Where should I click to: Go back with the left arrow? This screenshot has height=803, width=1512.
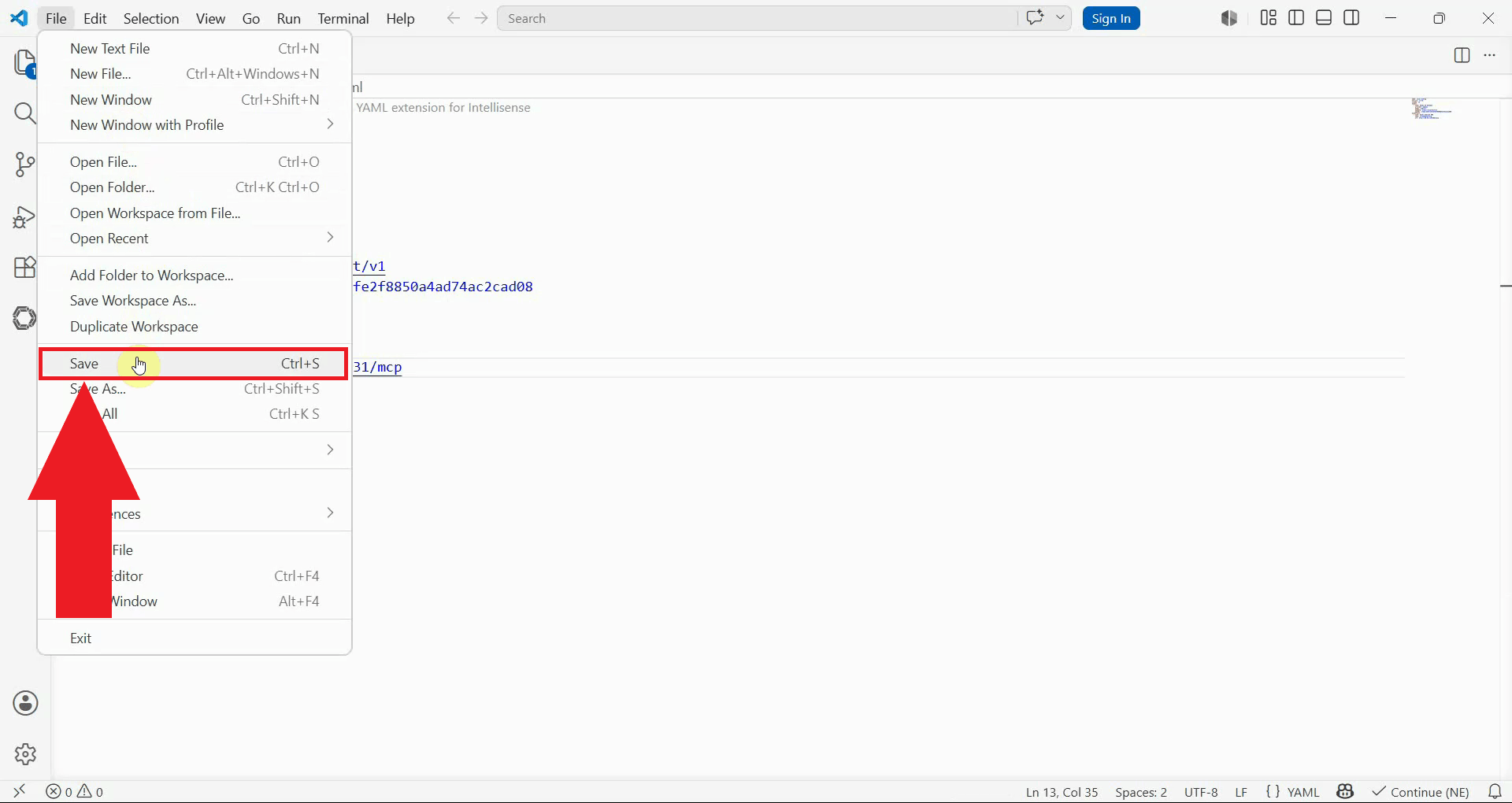(453, 18)
